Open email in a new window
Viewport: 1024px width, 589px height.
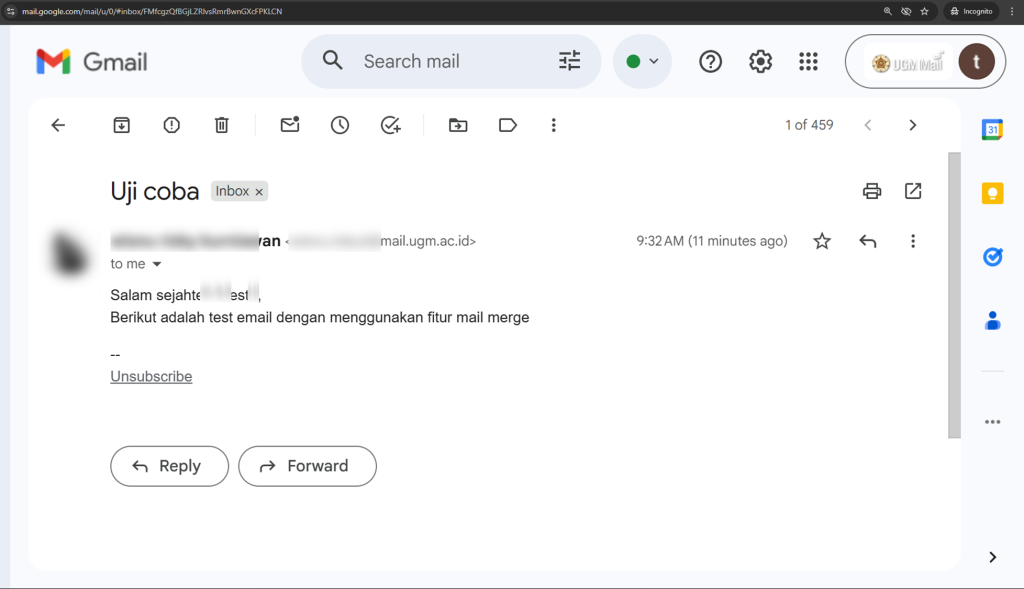point(913,191)
